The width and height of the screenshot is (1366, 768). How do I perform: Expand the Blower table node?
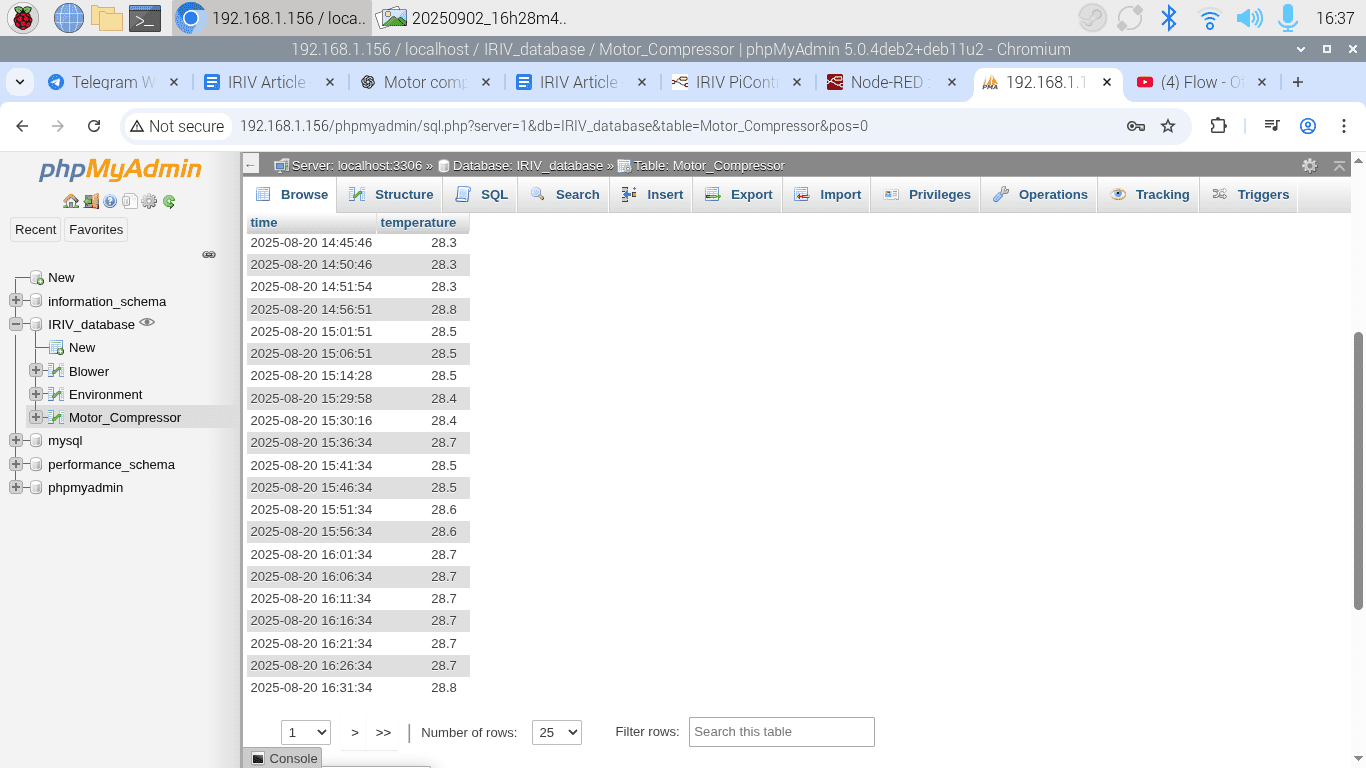pos(36,371)
